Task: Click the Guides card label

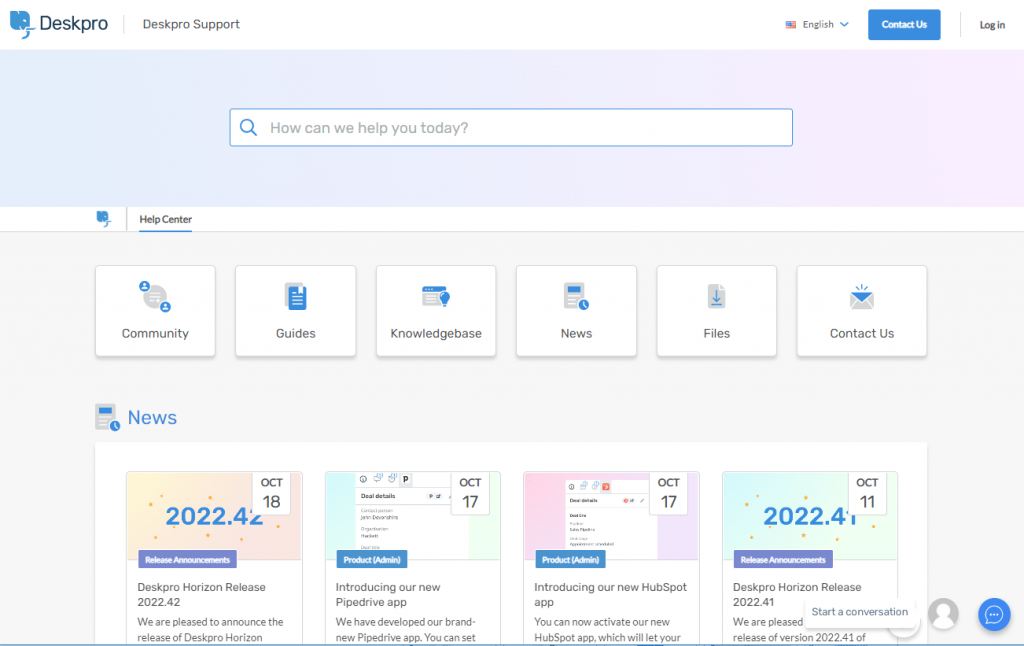Action: pos(296,333)
